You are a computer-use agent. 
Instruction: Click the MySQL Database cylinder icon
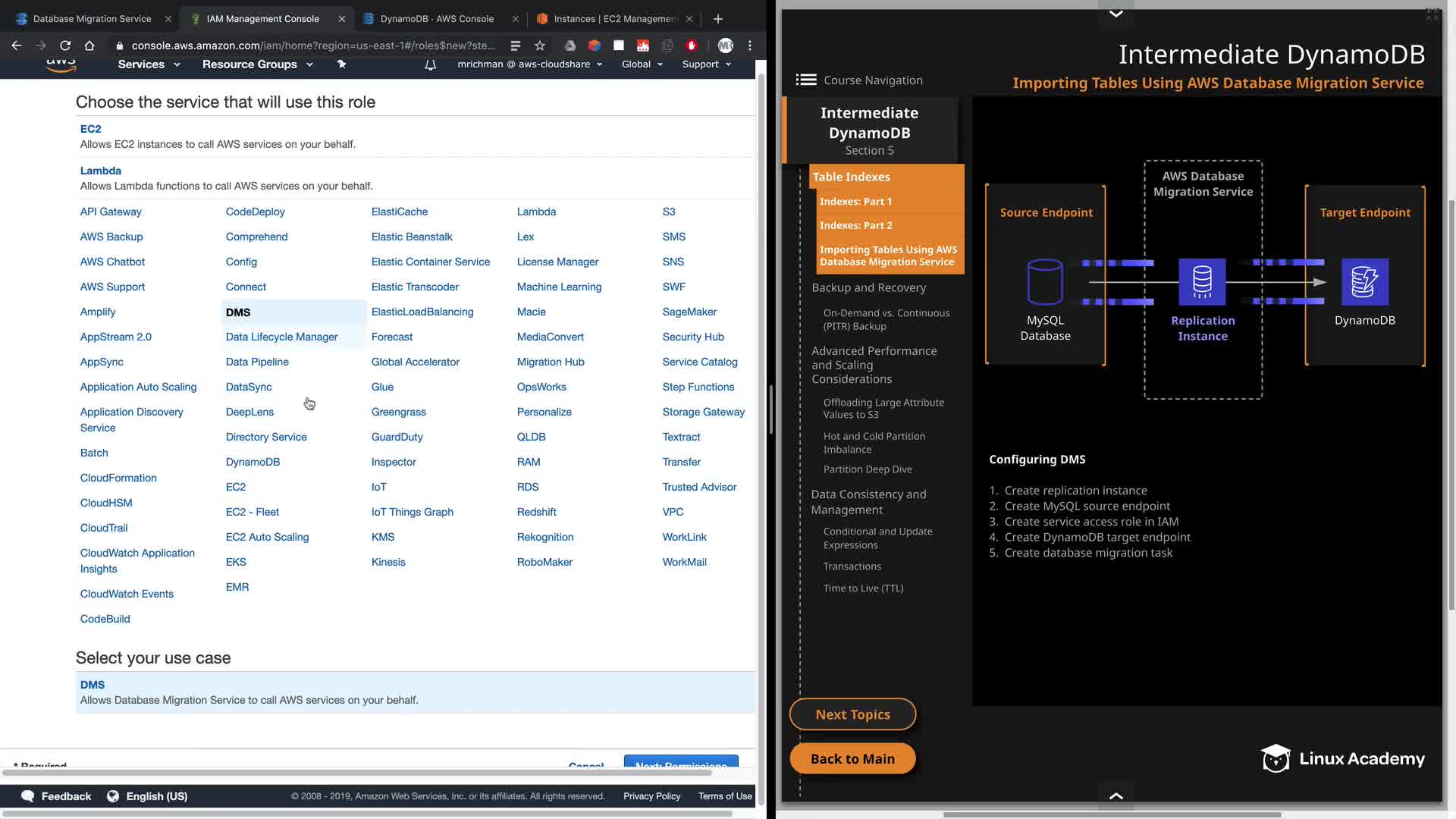[x=1044, y=281]
